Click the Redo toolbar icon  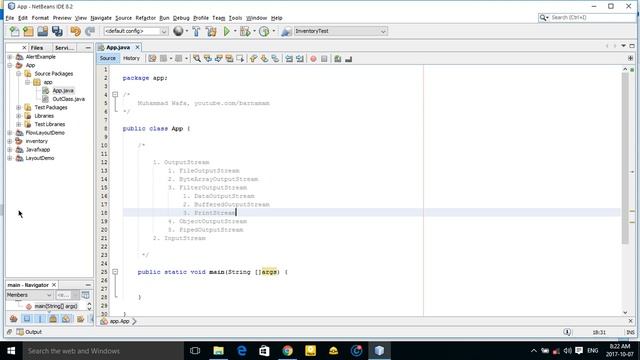[90, 31]
